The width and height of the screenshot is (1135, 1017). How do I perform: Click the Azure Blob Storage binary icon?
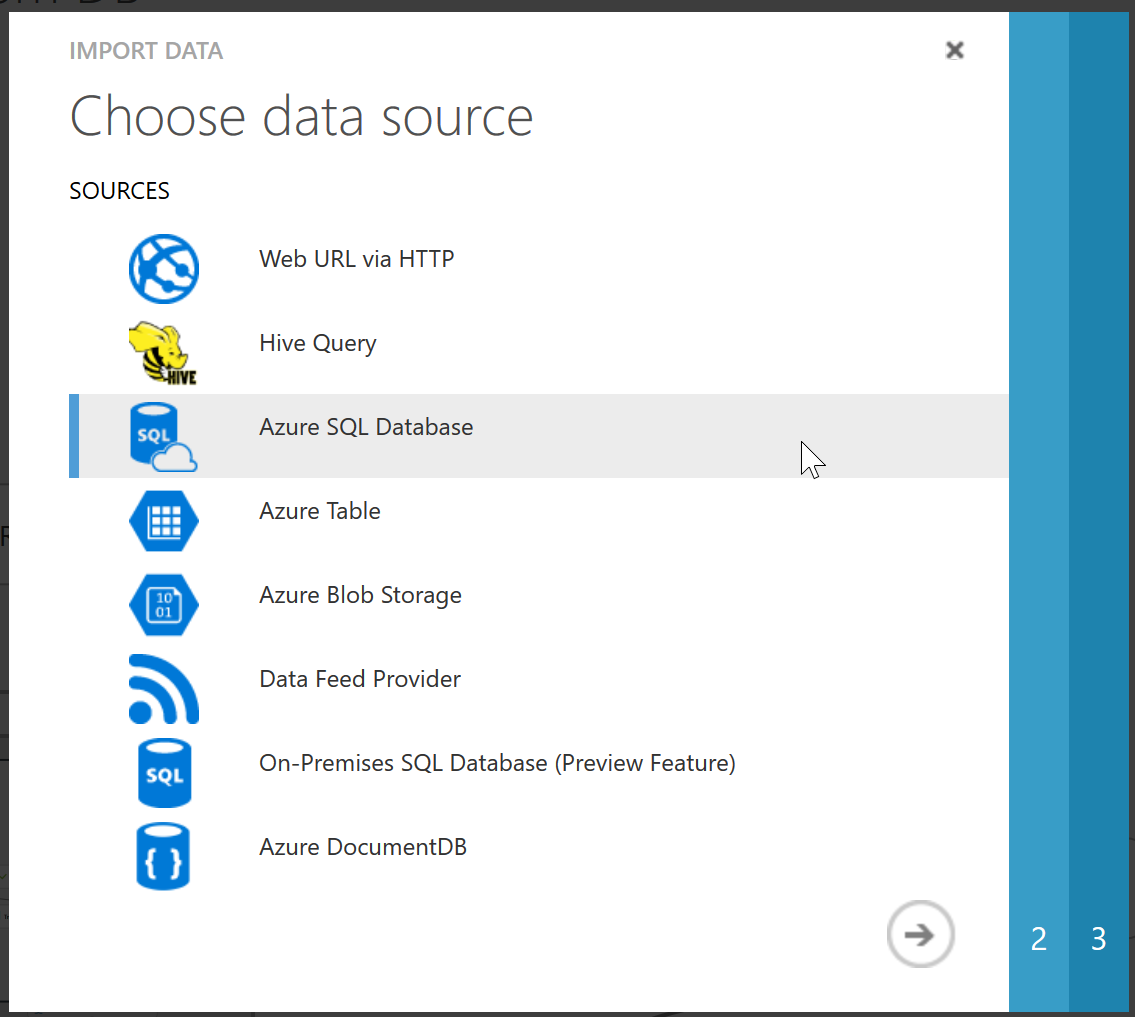pos(164,605)
